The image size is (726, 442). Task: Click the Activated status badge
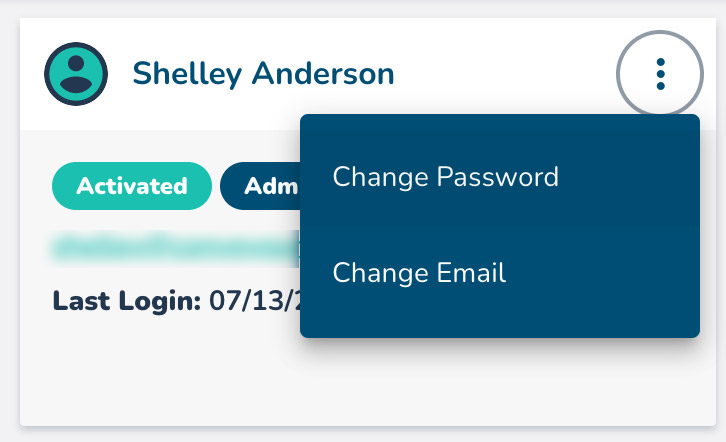pos(131,185)
